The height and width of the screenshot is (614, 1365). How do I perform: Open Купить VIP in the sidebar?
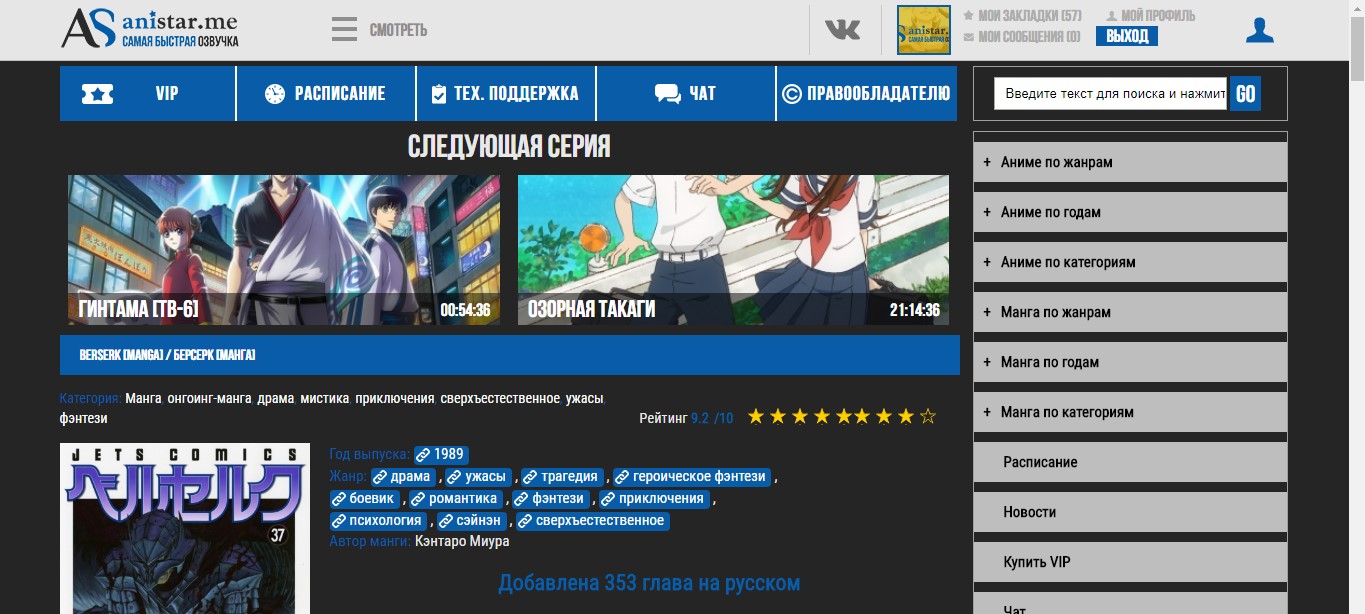point(1130,562)
